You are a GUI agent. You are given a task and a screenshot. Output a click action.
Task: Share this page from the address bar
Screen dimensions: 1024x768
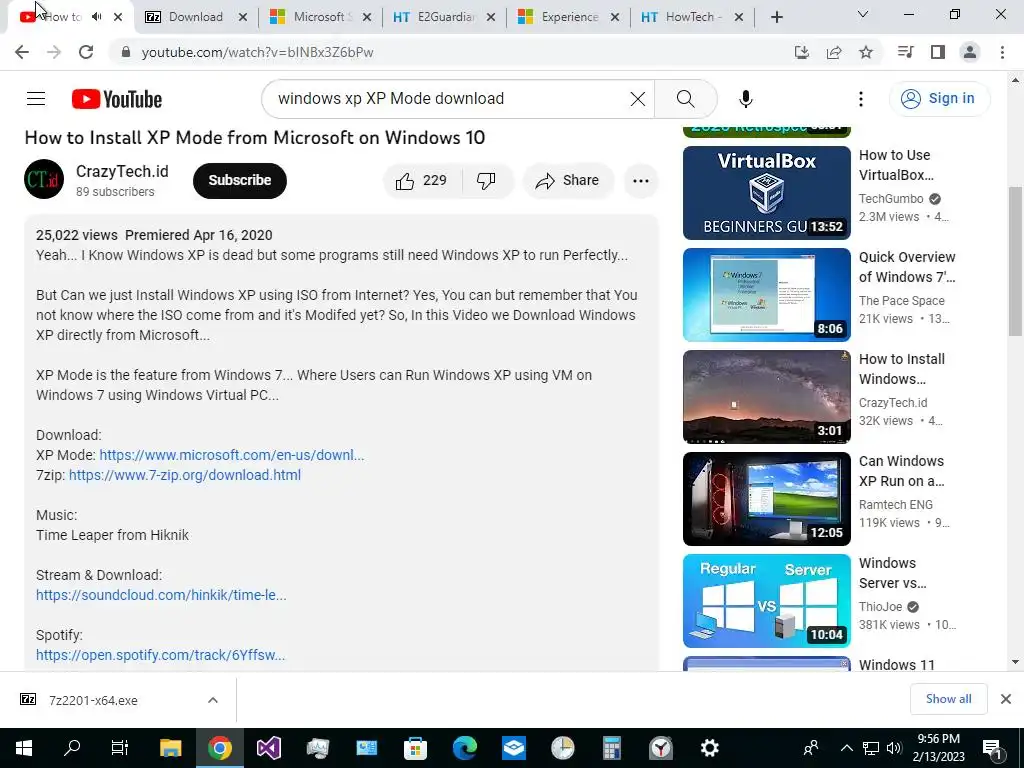[x=834, y=52]
